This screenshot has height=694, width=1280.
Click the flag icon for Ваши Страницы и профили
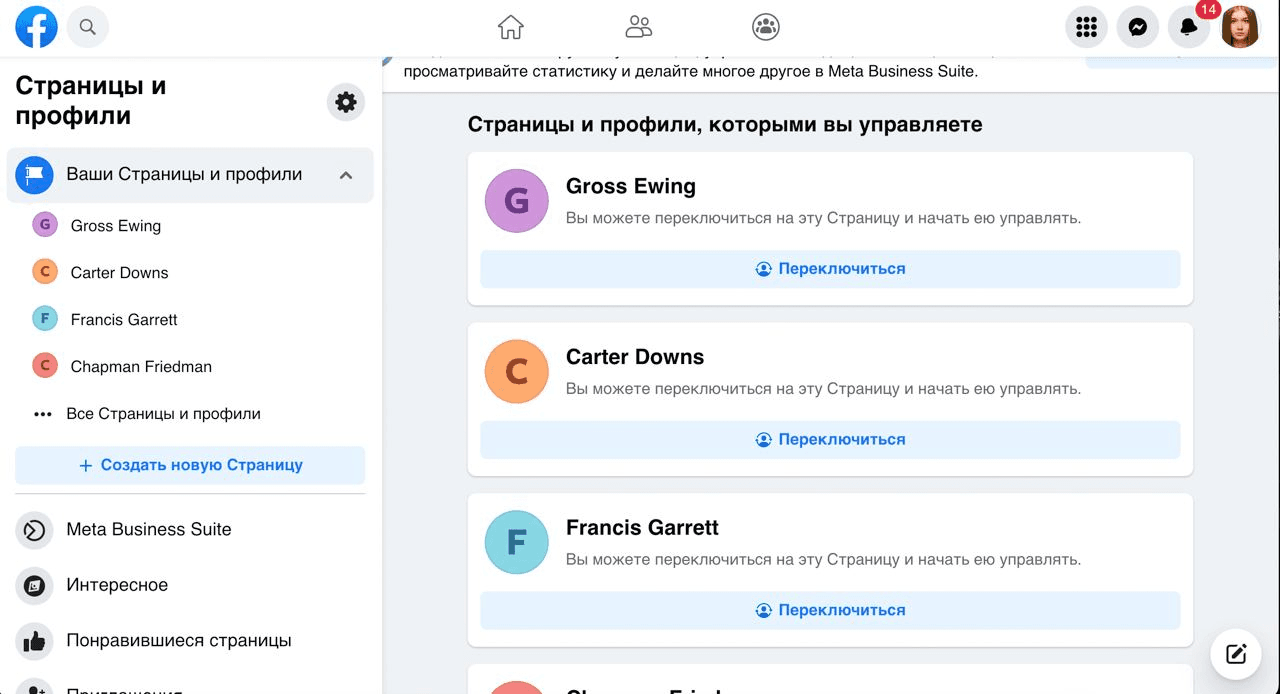(35, 175)
